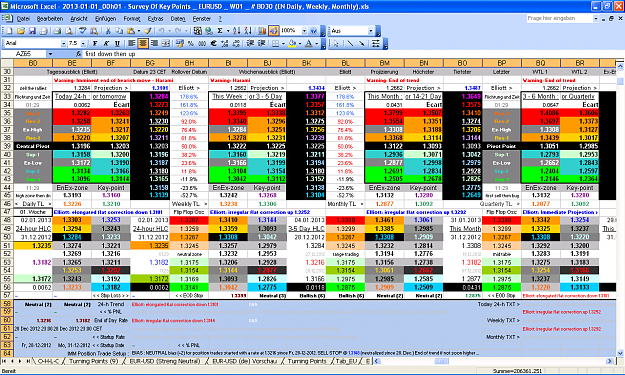625x375 pixels.
Task: Switch to EUR-USD (Streng Neutral) sheet tab
Action: (165, 361)
